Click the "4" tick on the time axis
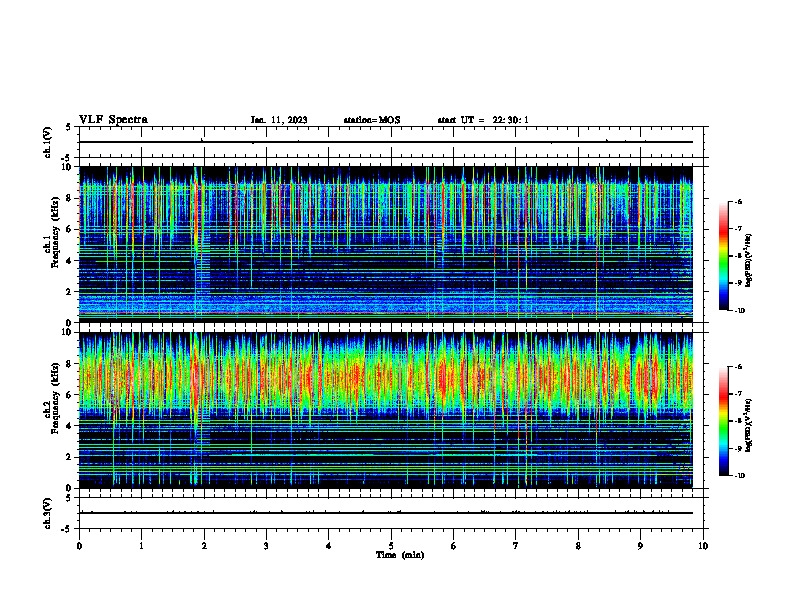792x612 pixels. (x=329, y=546)
